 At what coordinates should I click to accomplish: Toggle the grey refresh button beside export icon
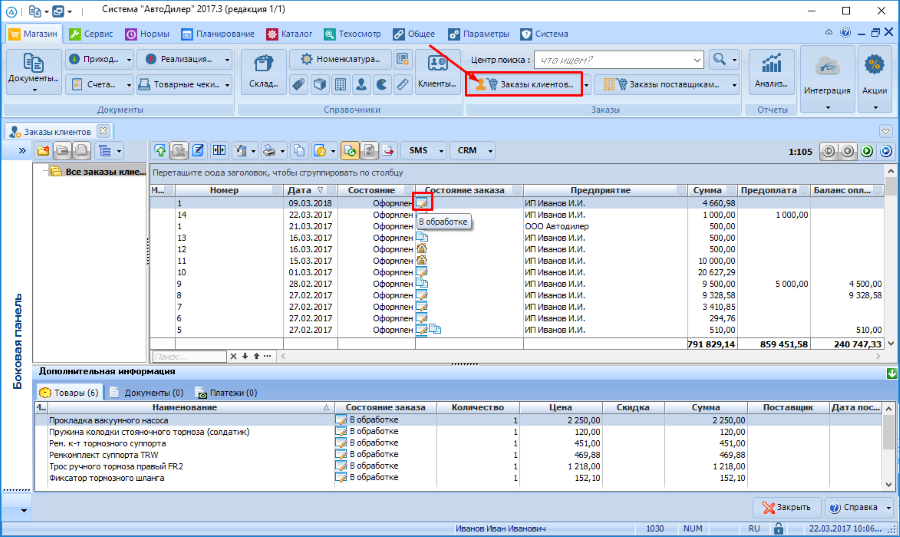pyautogui.click(x=369, y=151)
